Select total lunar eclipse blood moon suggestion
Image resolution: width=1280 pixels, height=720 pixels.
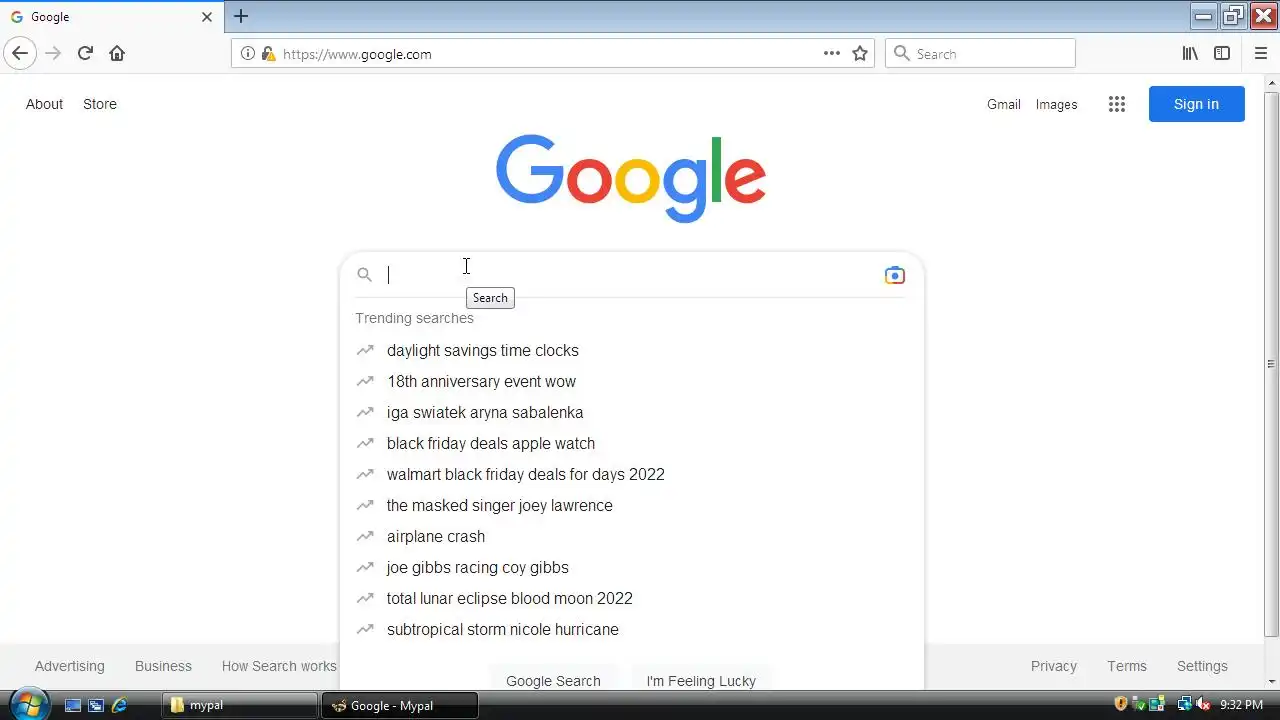click(x=631, y=598)
